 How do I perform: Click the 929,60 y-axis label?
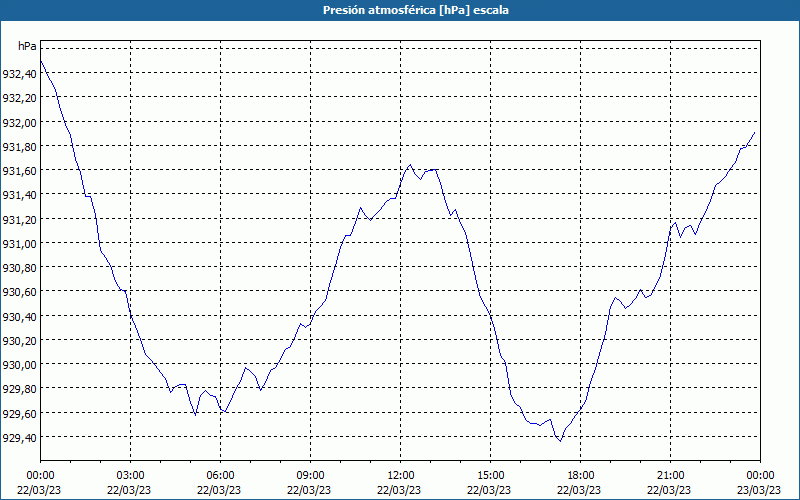click(19, 414)
